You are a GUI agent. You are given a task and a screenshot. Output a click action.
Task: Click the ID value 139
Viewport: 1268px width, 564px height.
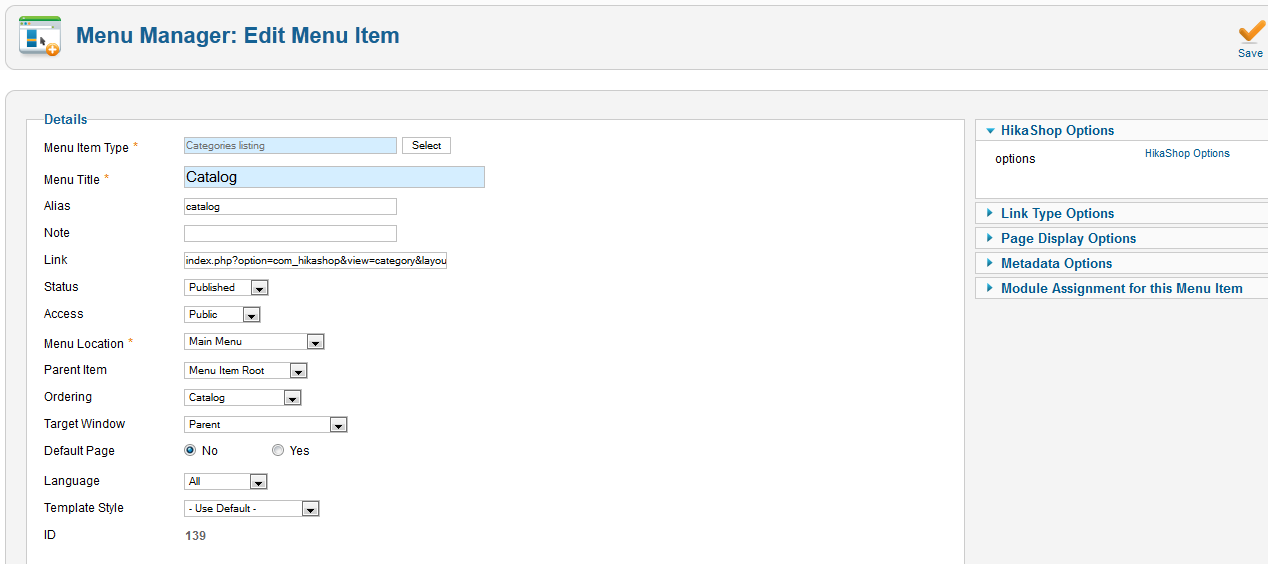[x=195, y=535]
